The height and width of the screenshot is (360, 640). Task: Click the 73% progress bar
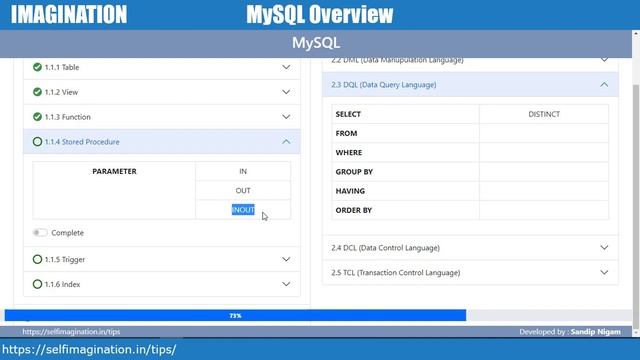[235, 316]
